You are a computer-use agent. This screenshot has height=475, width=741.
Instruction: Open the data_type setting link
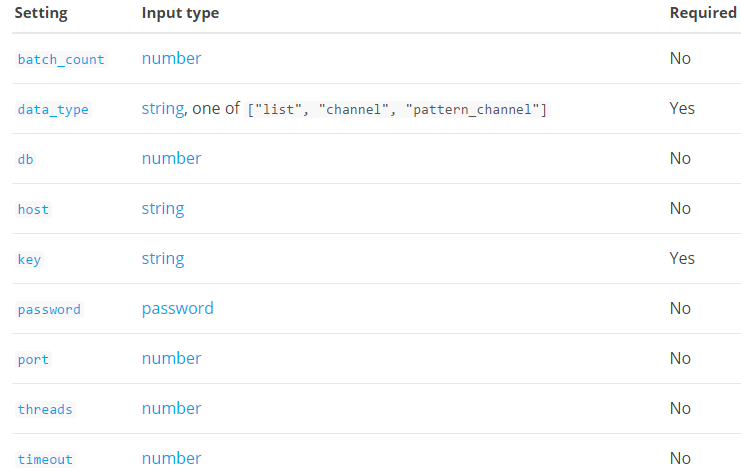53,109
